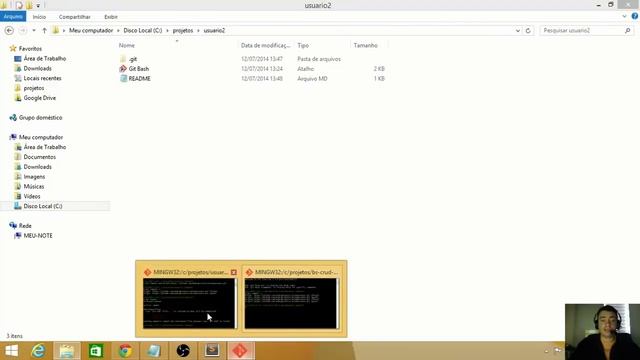
Task: Launch Internet Explorer from taskbar
Action: pyautogui.click(x=38, y=351)
